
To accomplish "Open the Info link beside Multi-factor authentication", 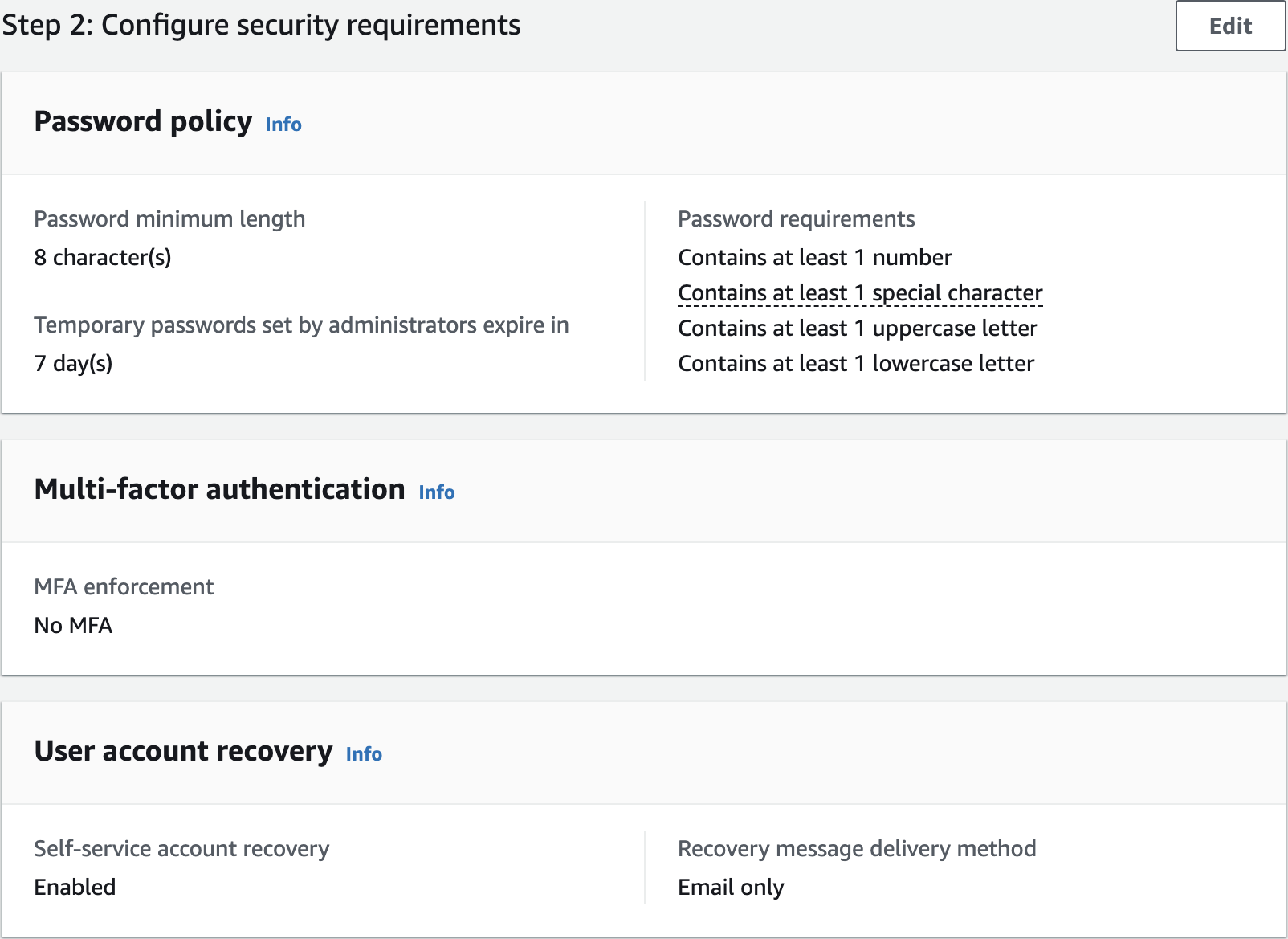I will [437, 492].
